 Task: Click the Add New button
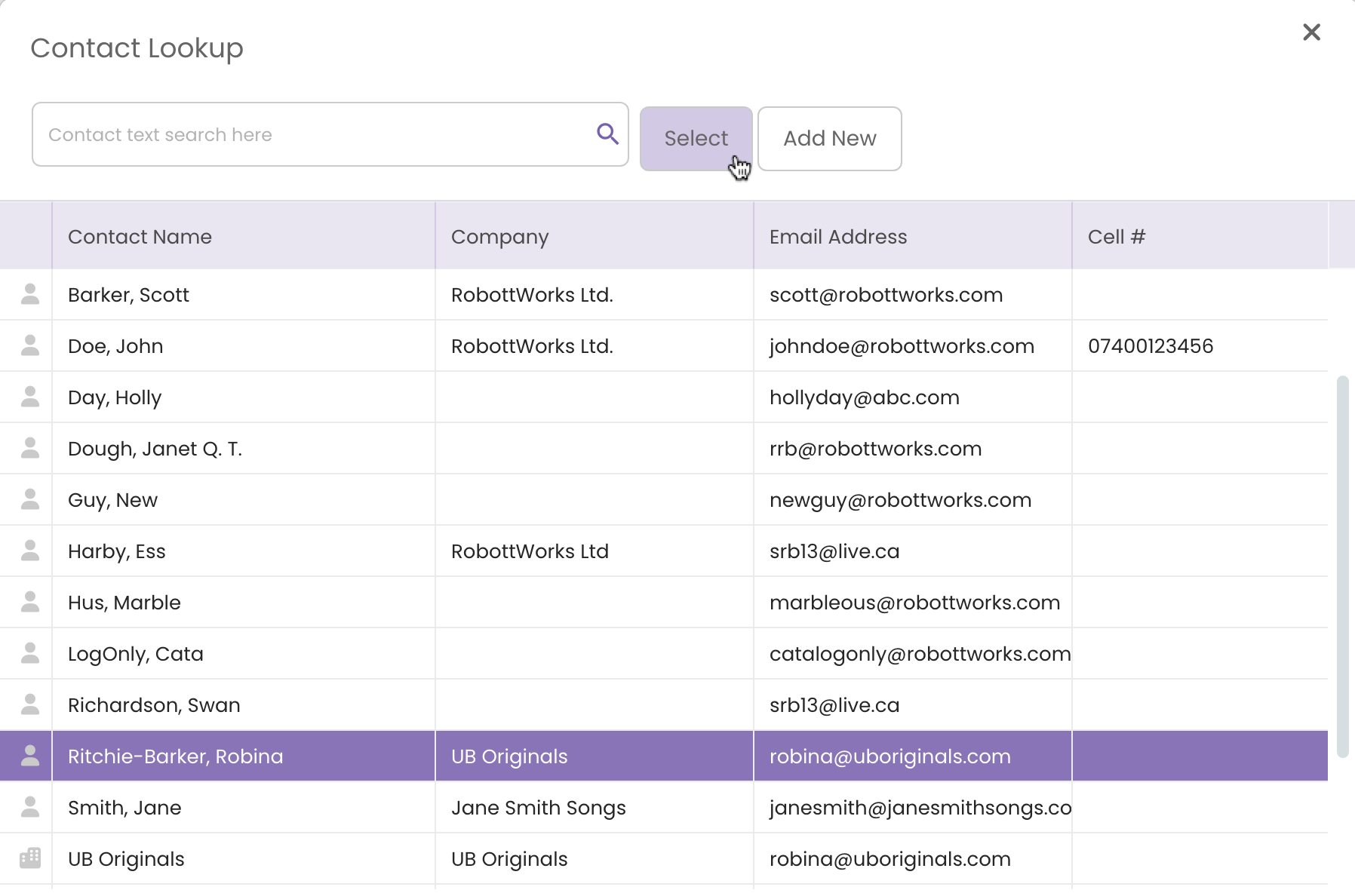coord(829,139)
